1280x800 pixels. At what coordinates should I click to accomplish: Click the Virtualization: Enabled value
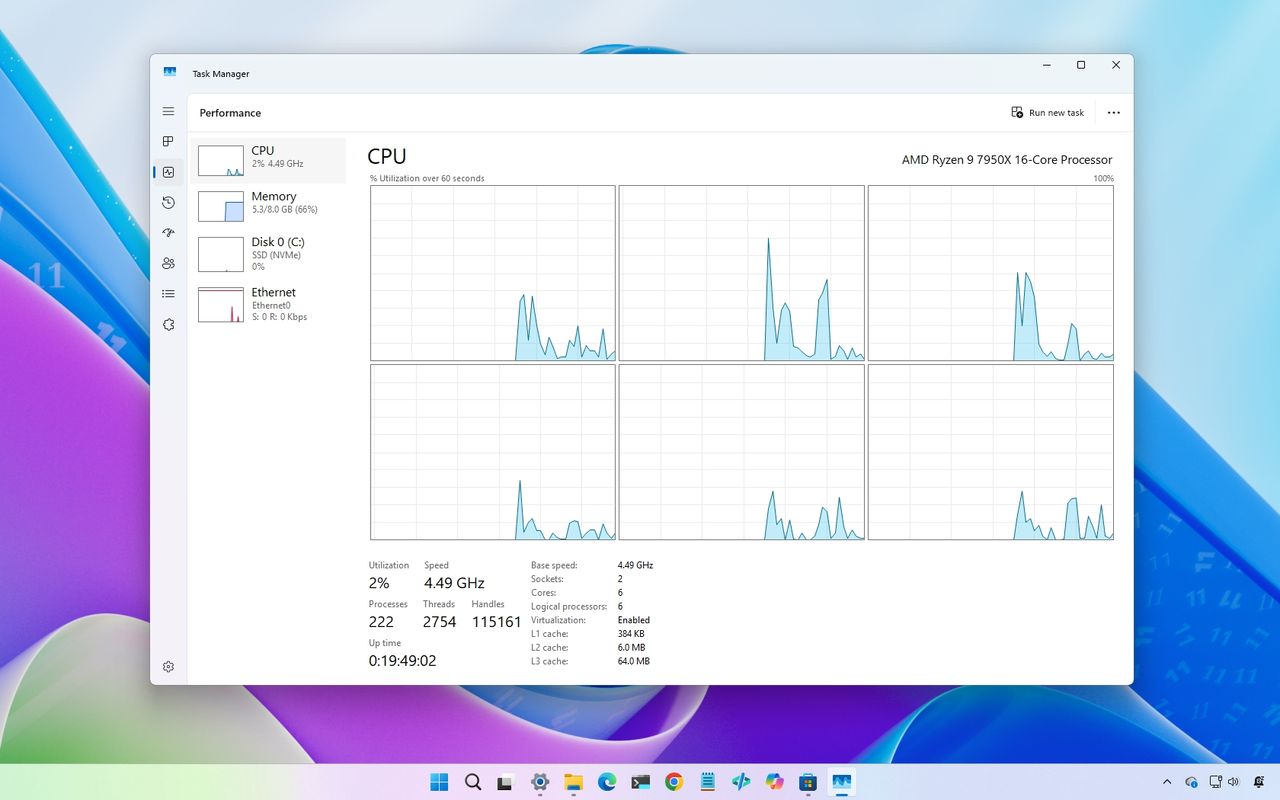(x=634, y=620)
